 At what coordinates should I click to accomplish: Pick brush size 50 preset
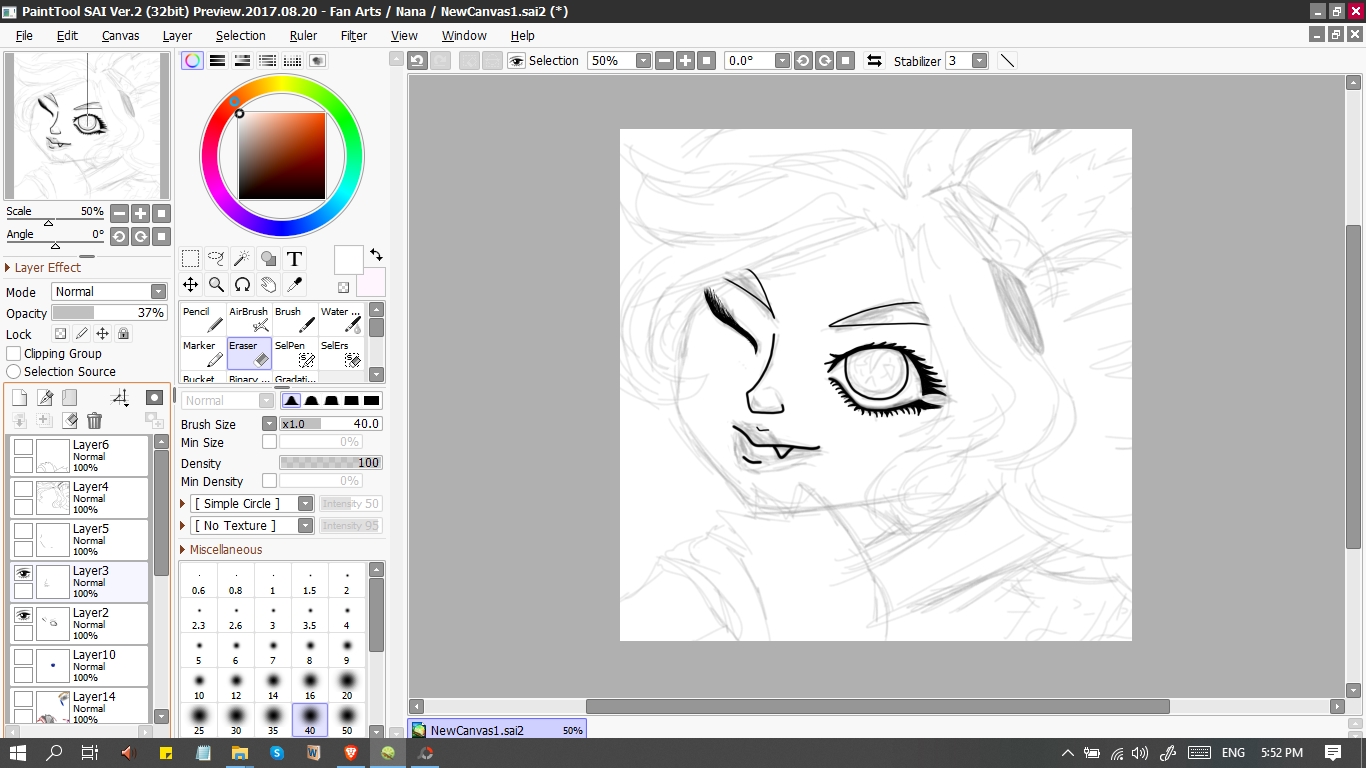(347, 720)
